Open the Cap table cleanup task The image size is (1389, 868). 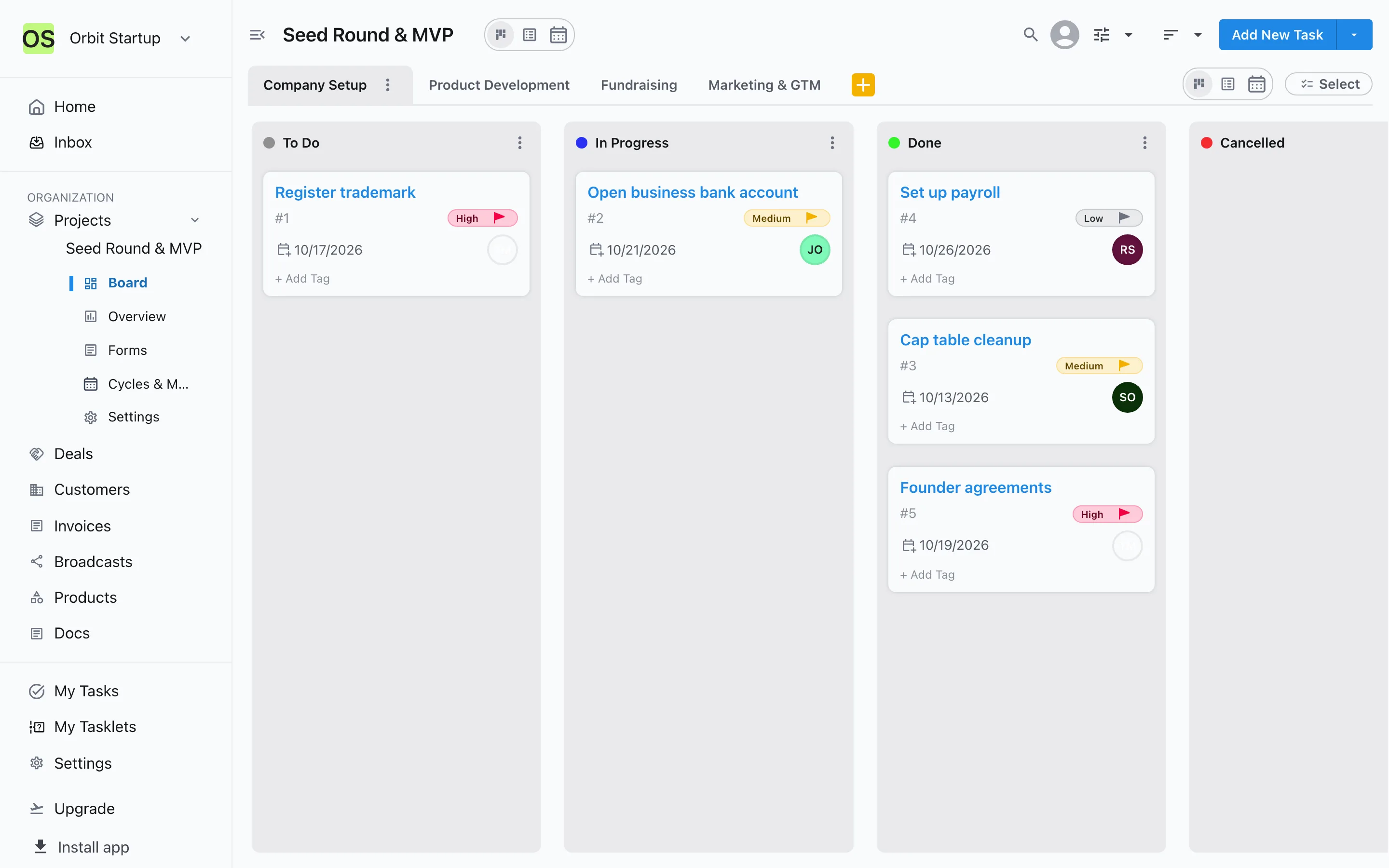(x=966, y=340)
